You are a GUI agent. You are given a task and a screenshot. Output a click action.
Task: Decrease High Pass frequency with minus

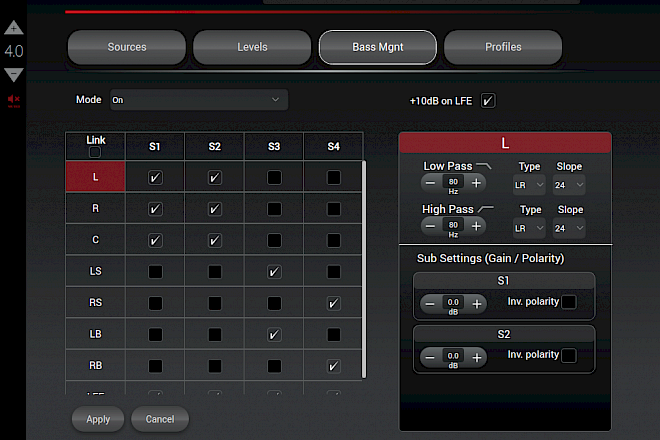click(x=430, y=227)
